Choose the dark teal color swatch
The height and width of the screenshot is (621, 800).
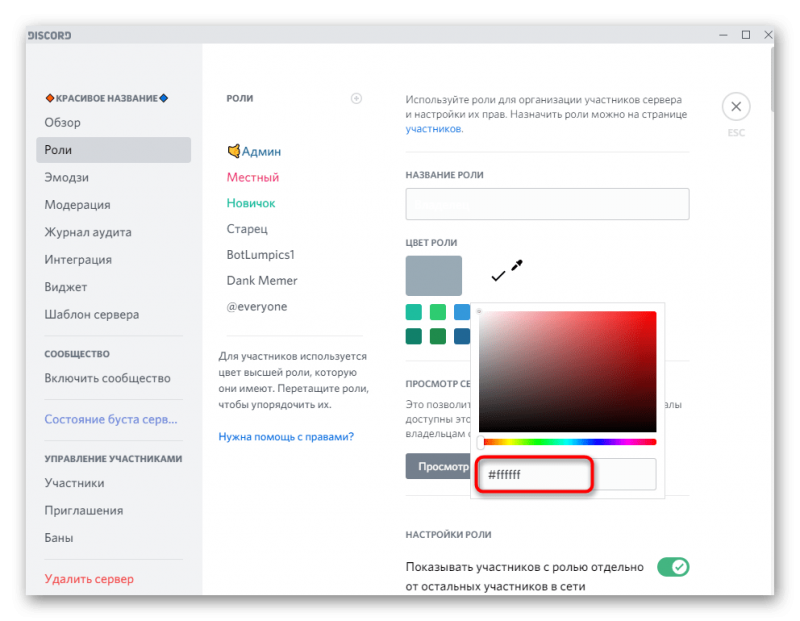pyautogui.click(x=414, y=336)
